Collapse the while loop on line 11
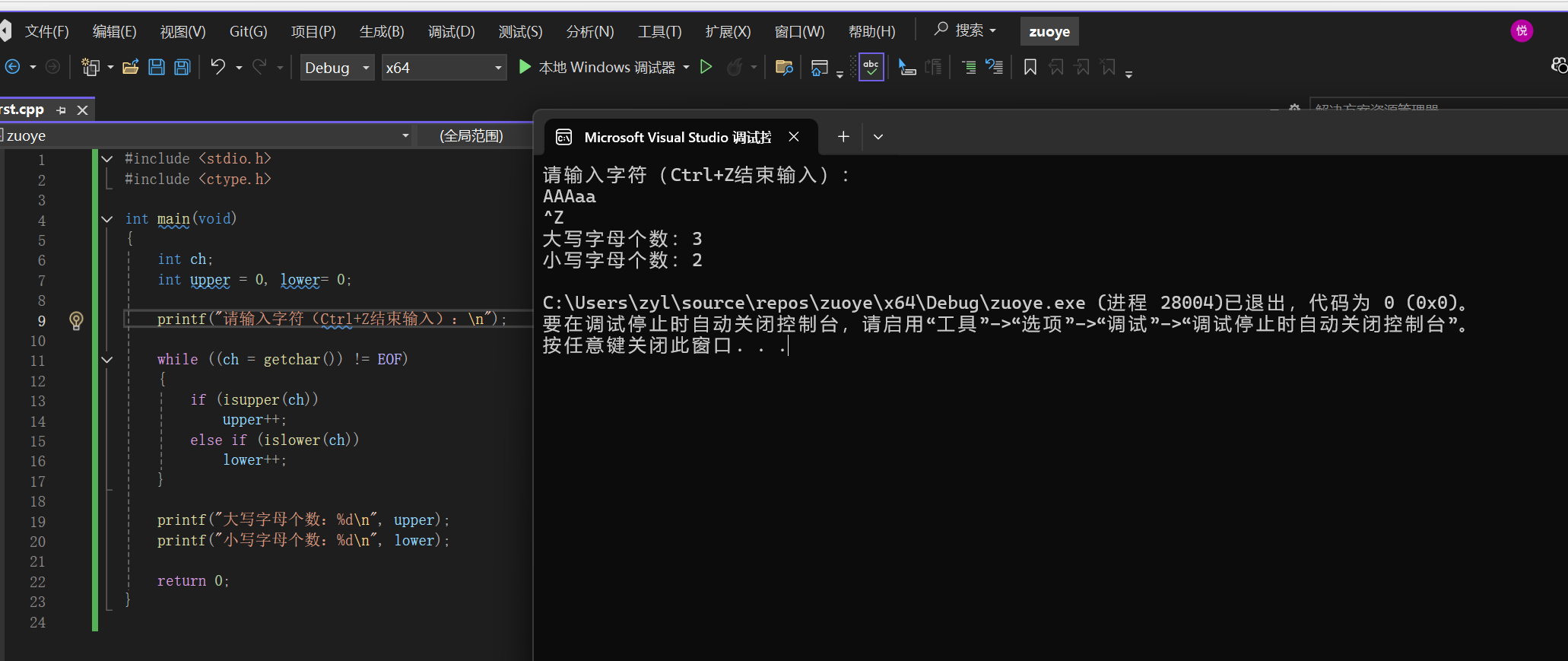1568x661 pixels. pos(107,360)
